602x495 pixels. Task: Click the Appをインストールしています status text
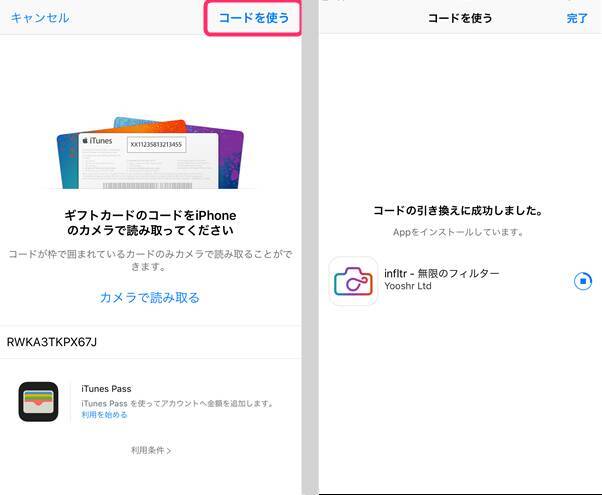458,232
